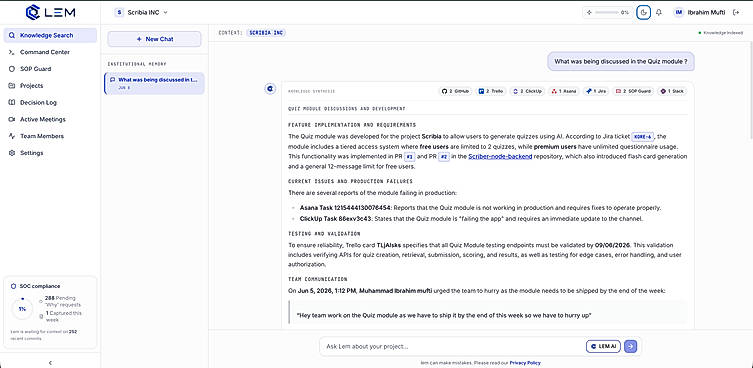Toggle dark mode with the moon button
753x368 pixels.
click(x=644, y=12)
